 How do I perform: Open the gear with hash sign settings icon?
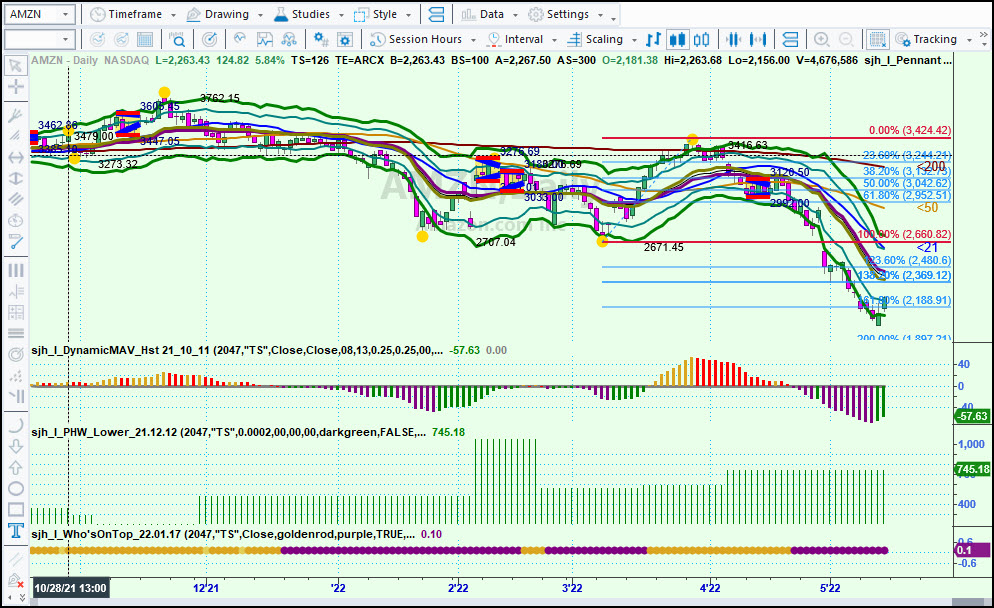point(321,39)
